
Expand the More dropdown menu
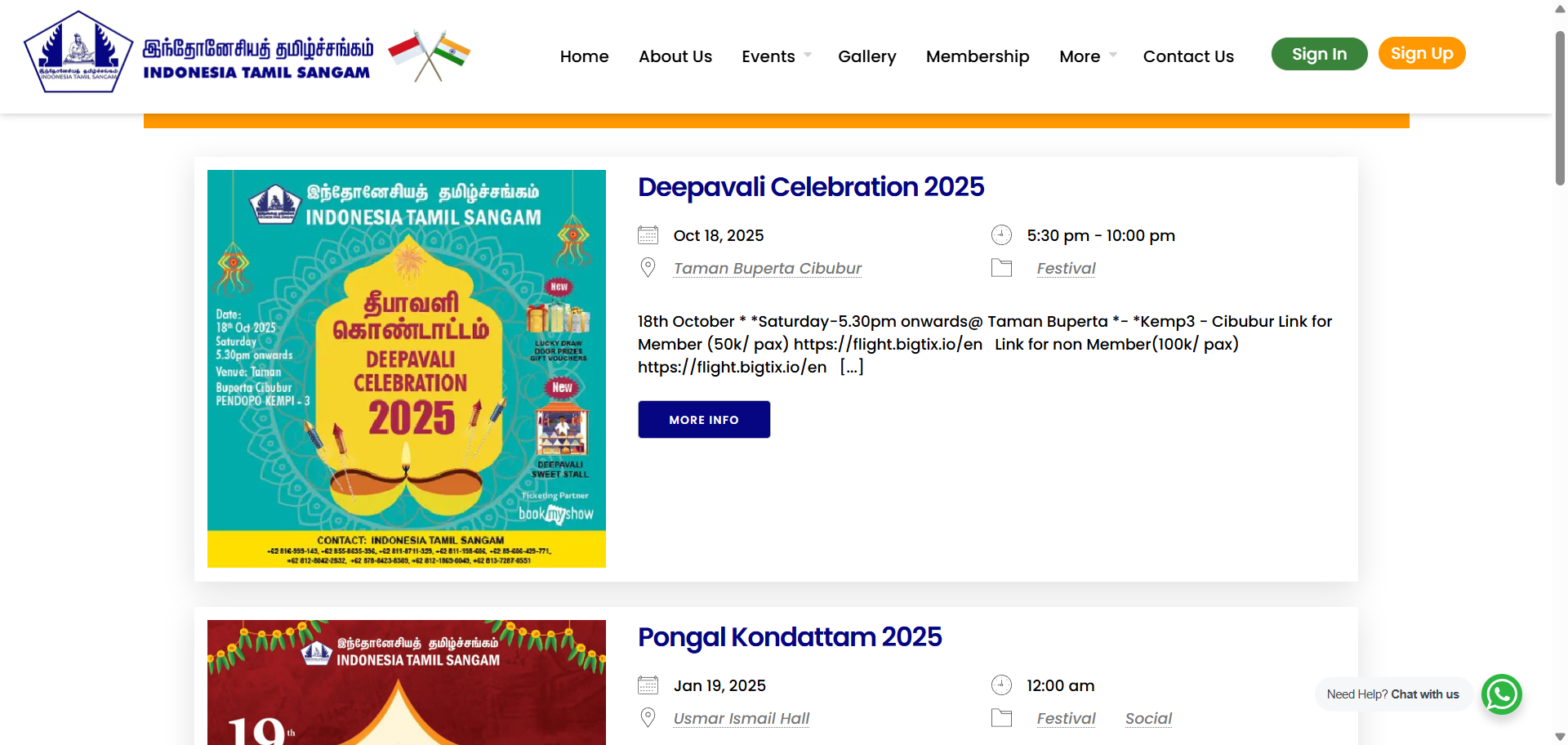click(x=1080, y=56)
